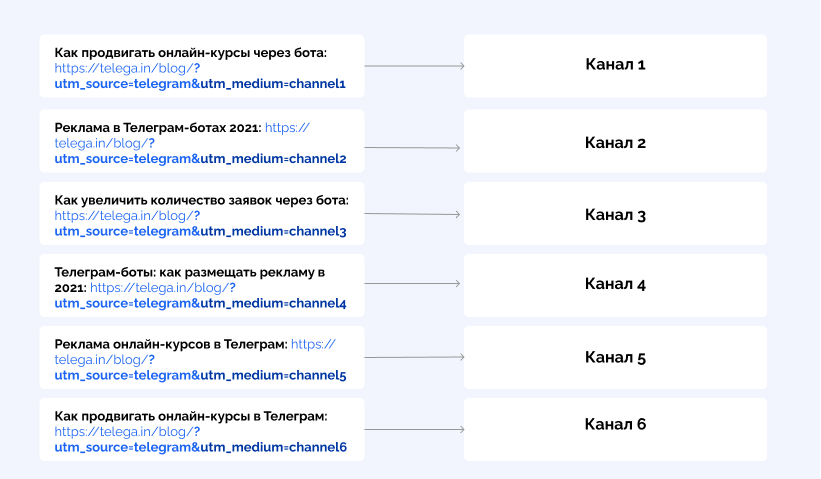This screenshot has height=479, width=821.
Task: Click the title 'Реклама в Телеграм-ботах 2021'
Action: click(157, 128)
